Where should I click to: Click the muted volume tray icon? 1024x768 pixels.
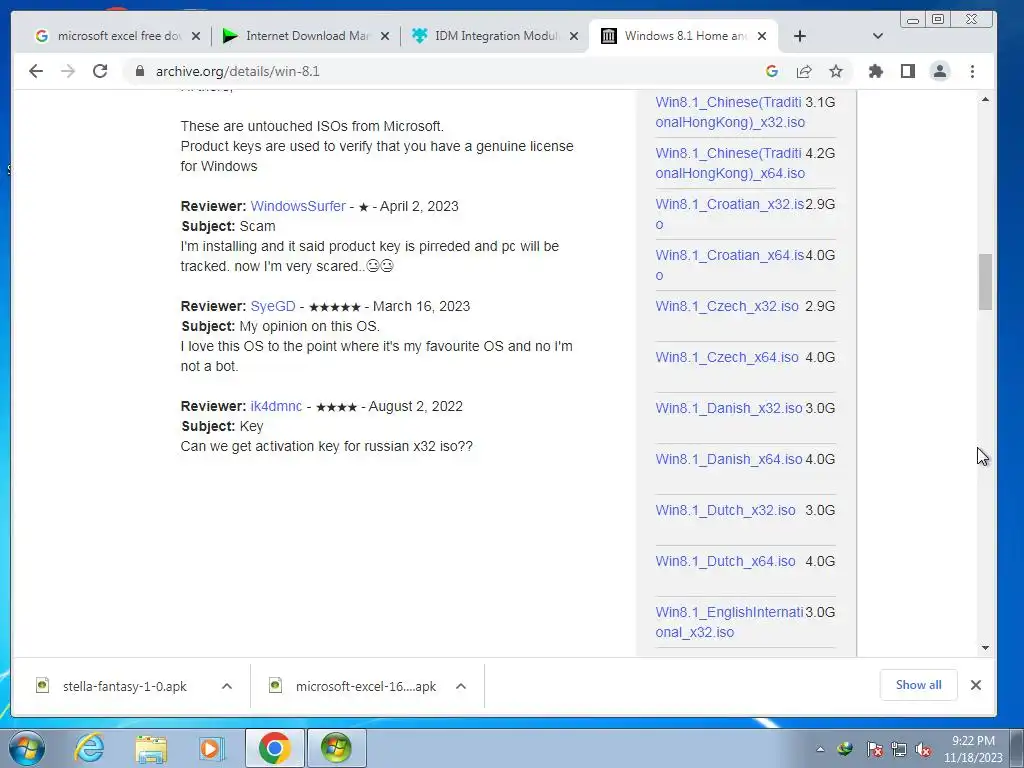tap(923, 749)
